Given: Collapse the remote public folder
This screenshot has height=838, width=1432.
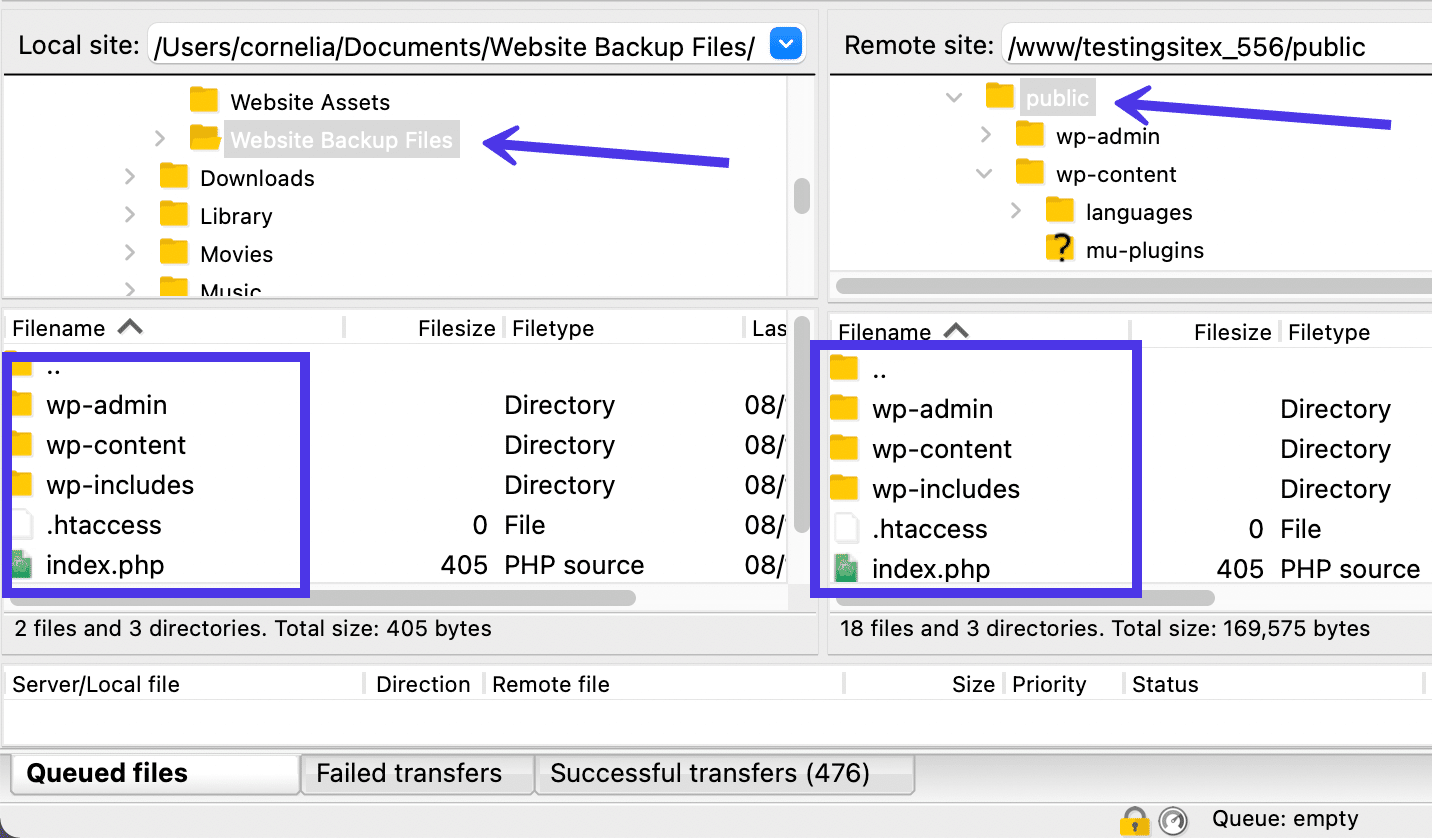Looking at the screenshot, I should (954, 97).
